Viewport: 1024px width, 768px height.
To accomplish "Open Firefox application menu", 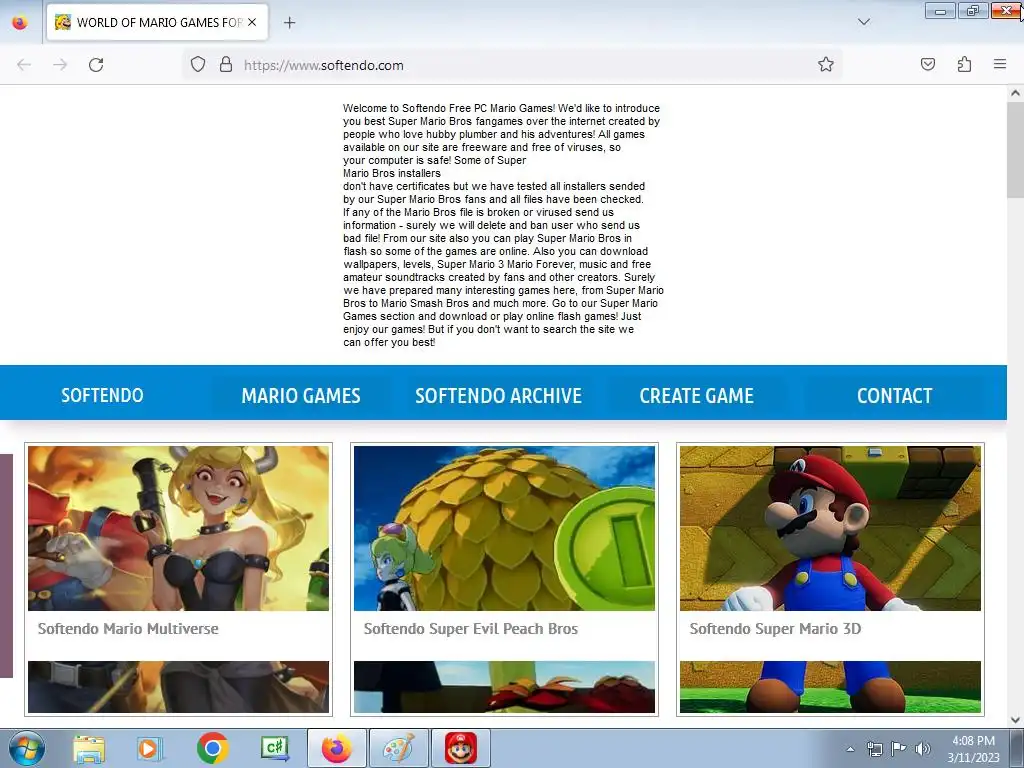I will (999, 65).
